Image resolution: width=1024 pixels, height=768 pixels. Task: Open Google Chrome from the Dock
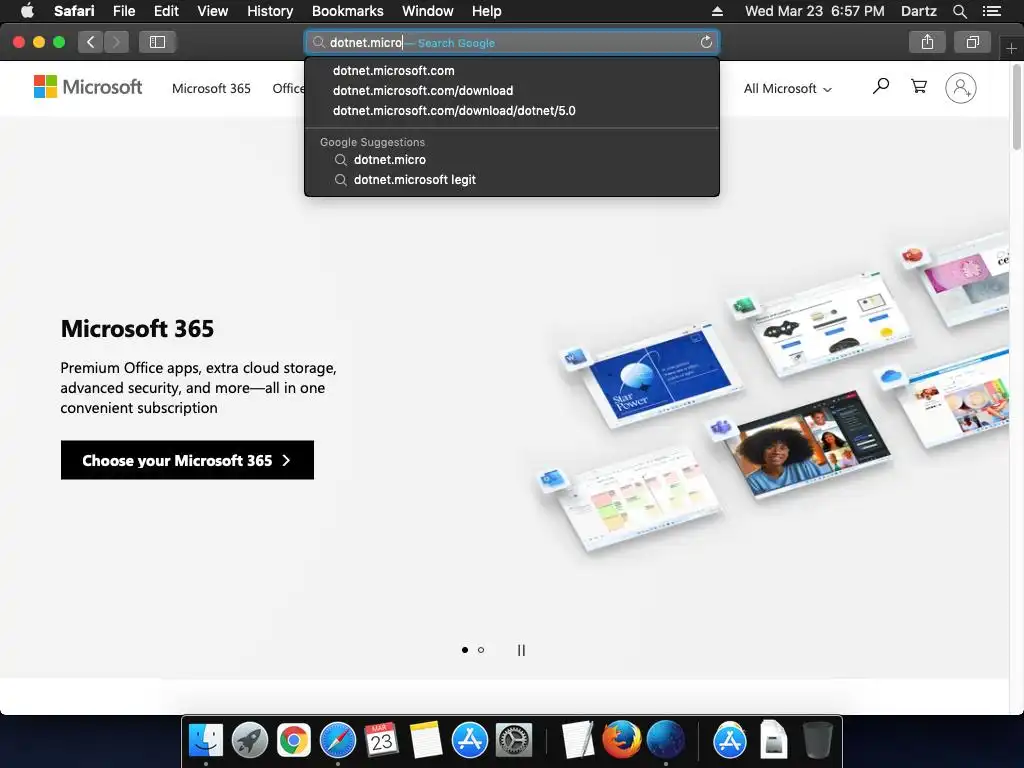pos(294,741)
